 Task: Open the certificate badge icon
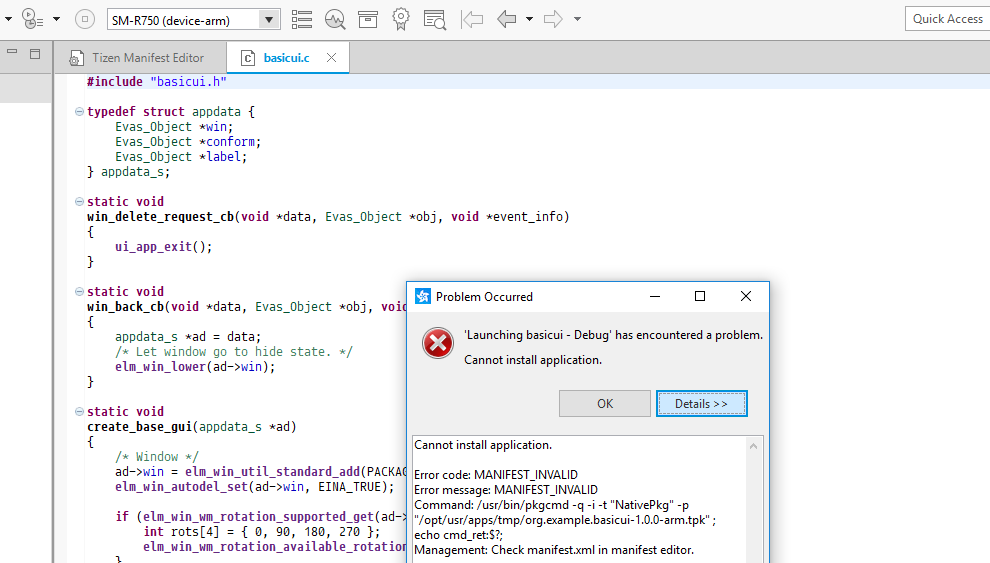[401, 19]
